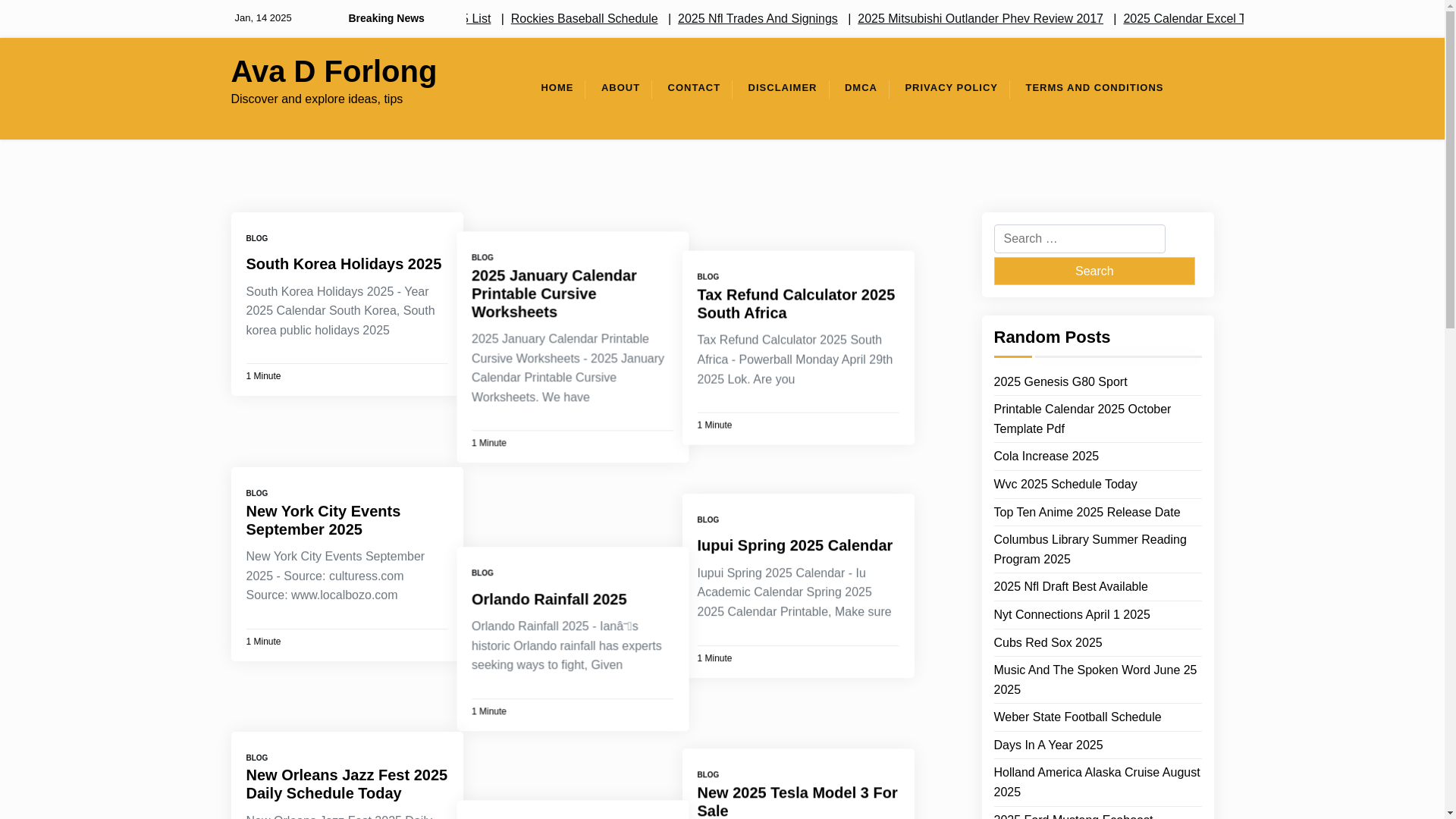Click BLOG tag on Iupui Spring card

point(708,520)
